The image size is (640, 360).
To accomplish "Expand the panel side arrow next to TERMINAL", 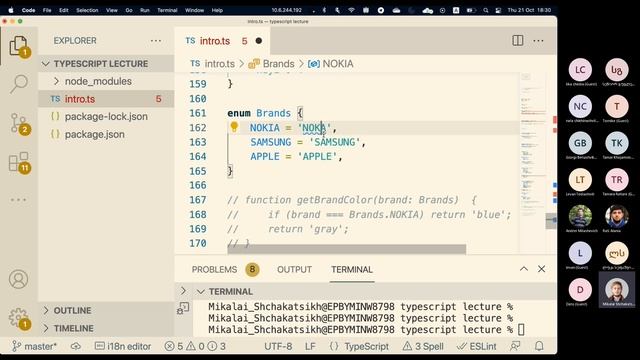I will [183, 291].
